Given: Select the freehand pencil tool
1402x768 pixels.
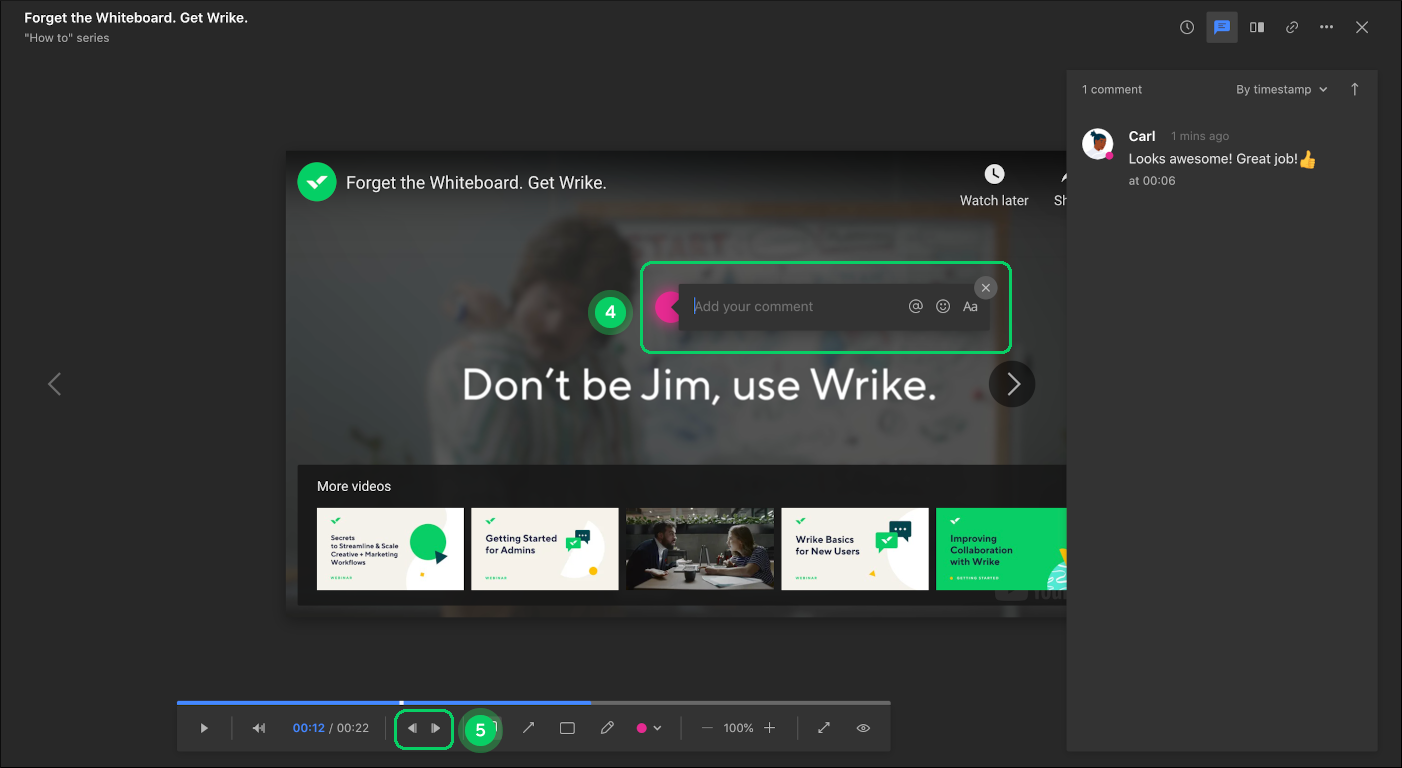Looking at the screenshot, I should (607, 728).
